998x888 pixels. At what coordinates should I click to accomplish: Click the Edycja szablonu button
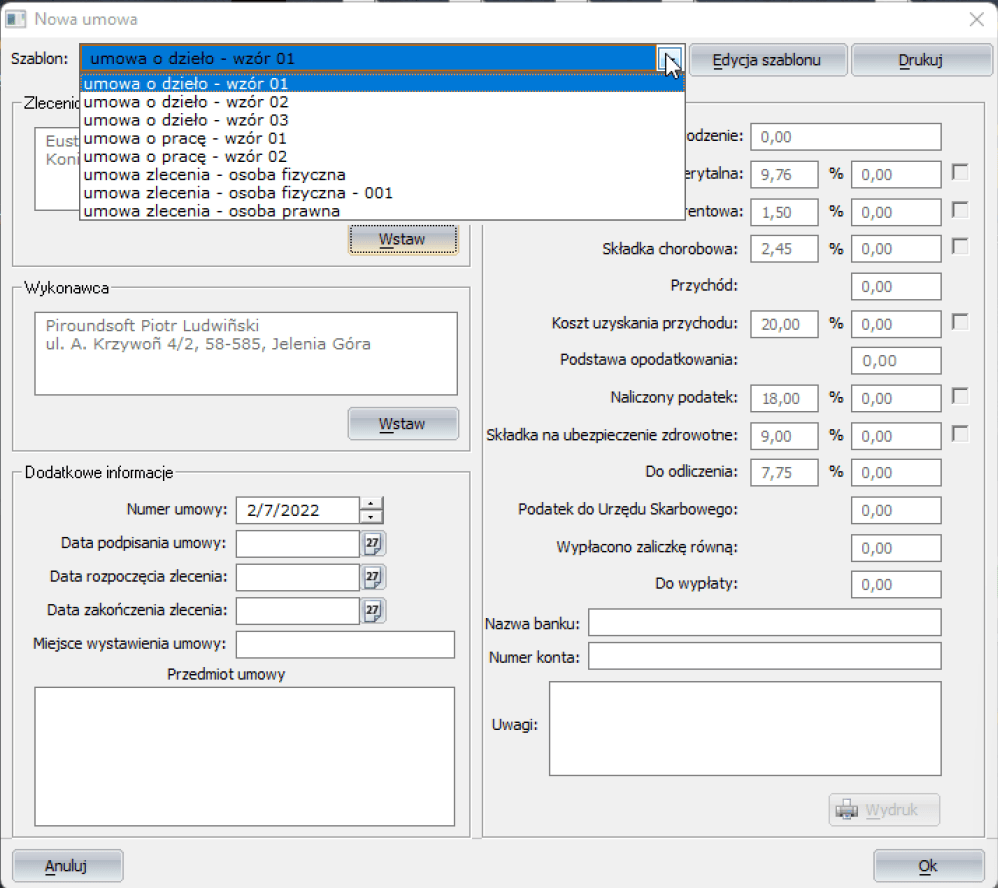767,60
